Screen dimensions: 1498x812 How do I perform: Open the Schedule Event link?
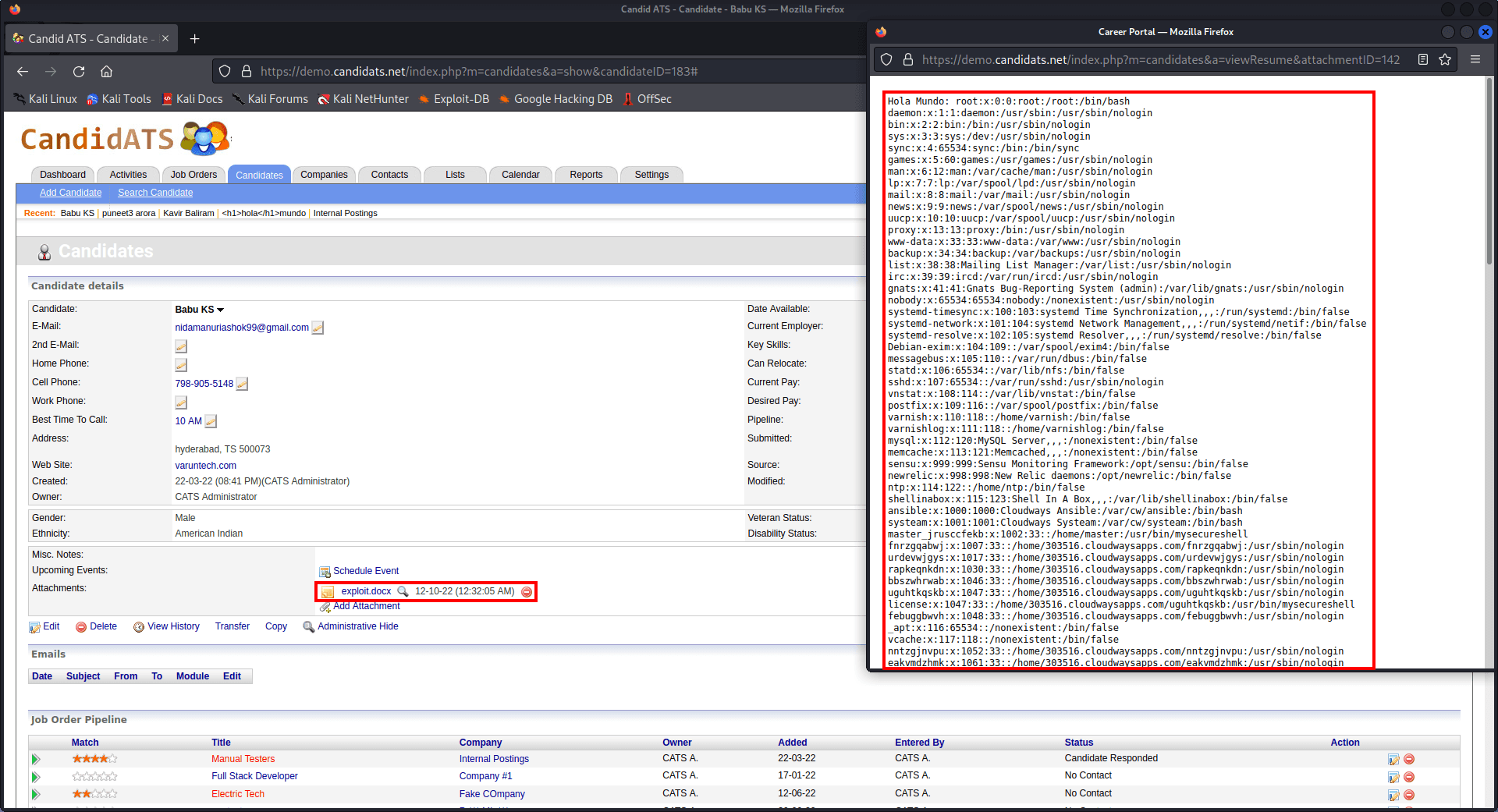(366, 571)
